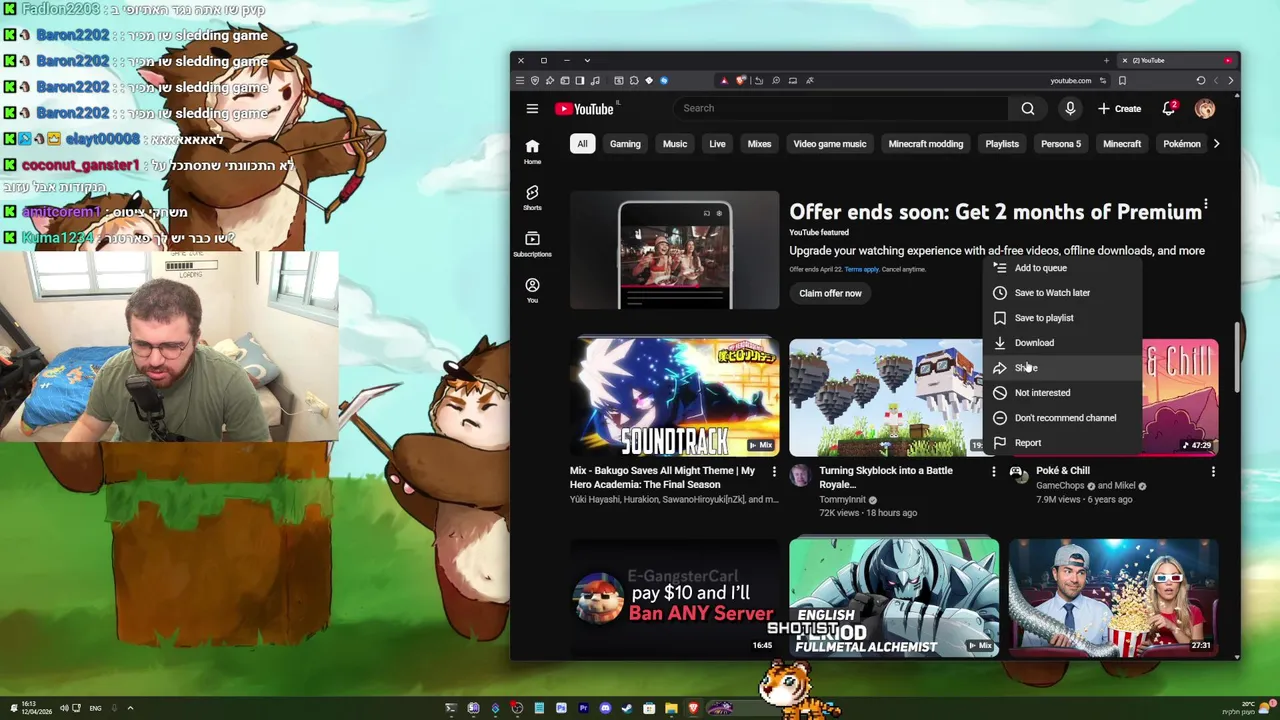Open Shorts in YouTube sidebar
Viewport: 1280px width, 720px height.
(x=532, y=197)
